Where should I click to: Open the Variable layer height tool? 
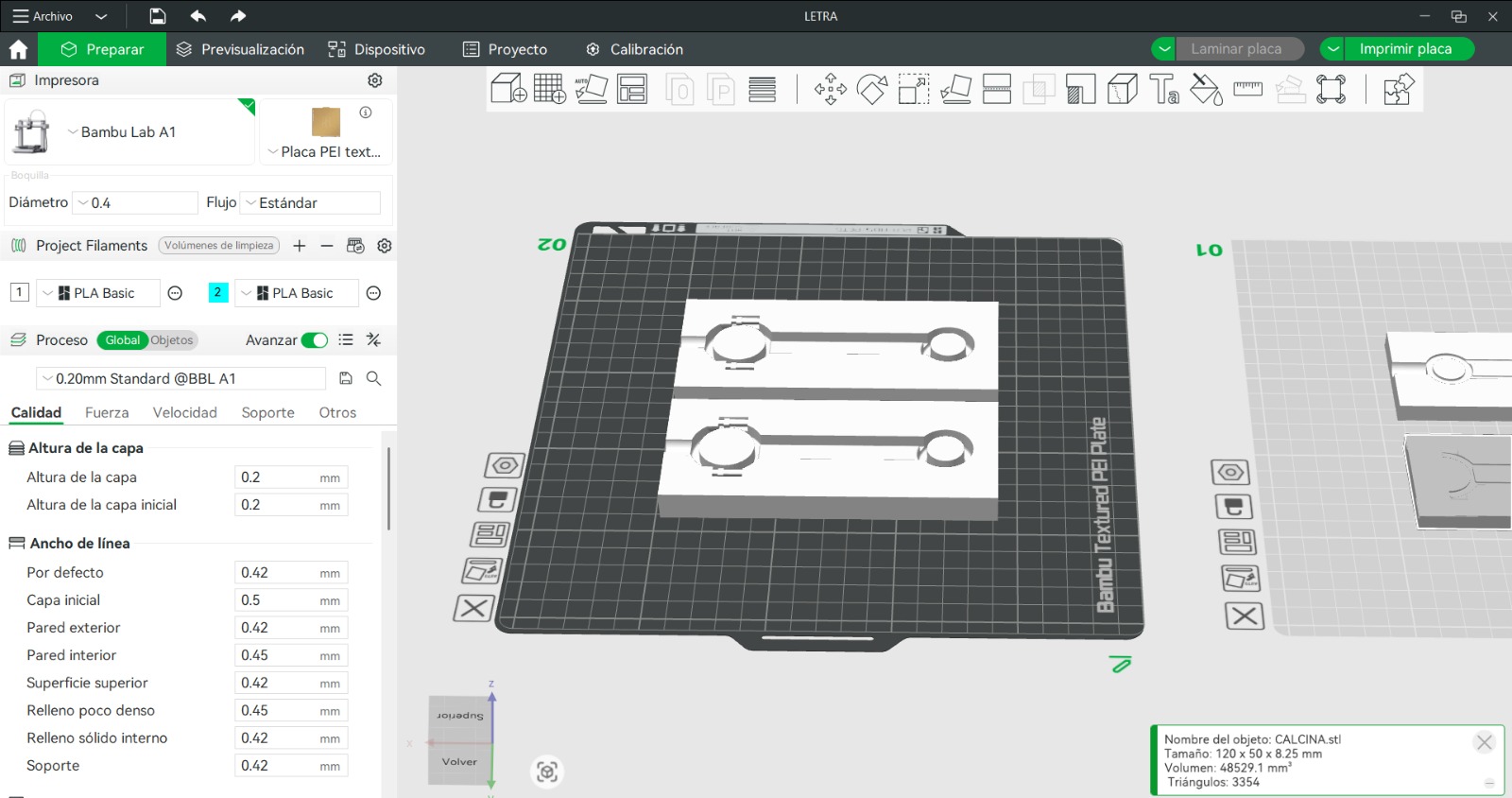click(x=762, y=89)
